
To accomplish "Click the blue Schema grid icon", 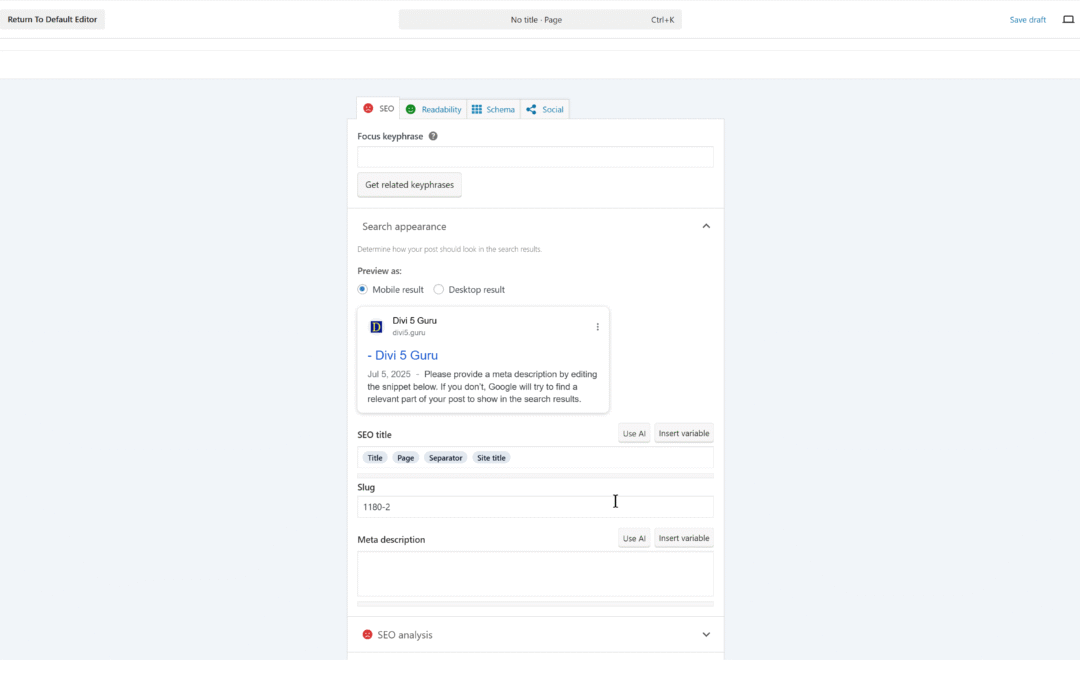I will (x=479, y=109).
